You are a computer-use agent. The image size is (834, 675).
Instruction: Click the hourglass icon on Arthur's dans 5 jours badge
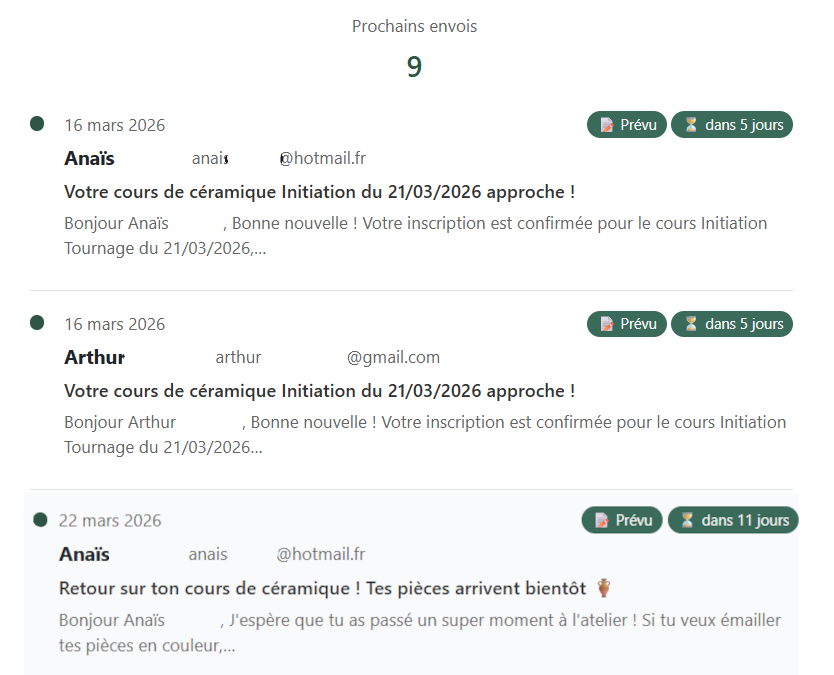(692, 323)
